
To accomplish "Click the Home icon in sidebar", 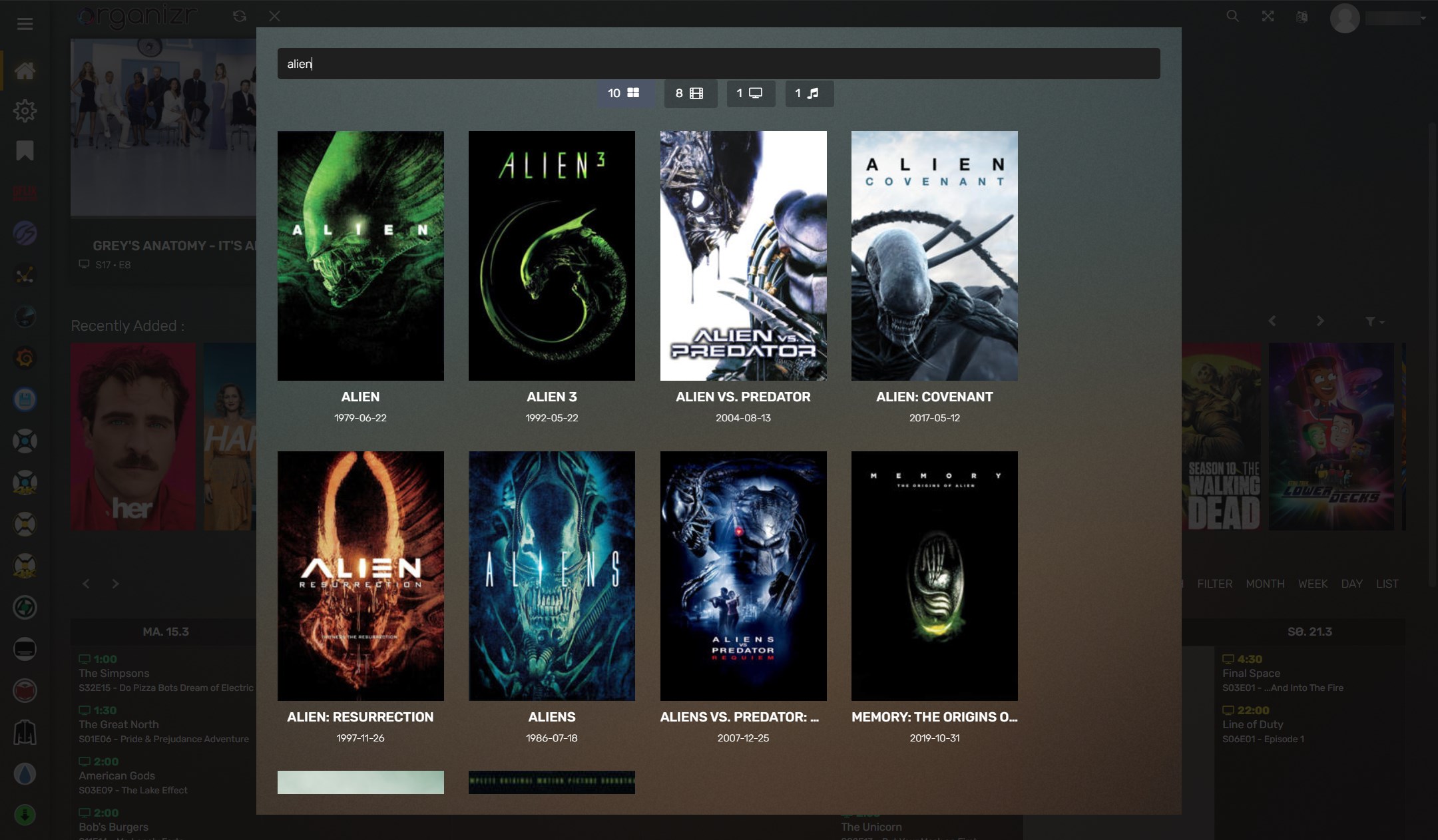I will coord(25,70).
